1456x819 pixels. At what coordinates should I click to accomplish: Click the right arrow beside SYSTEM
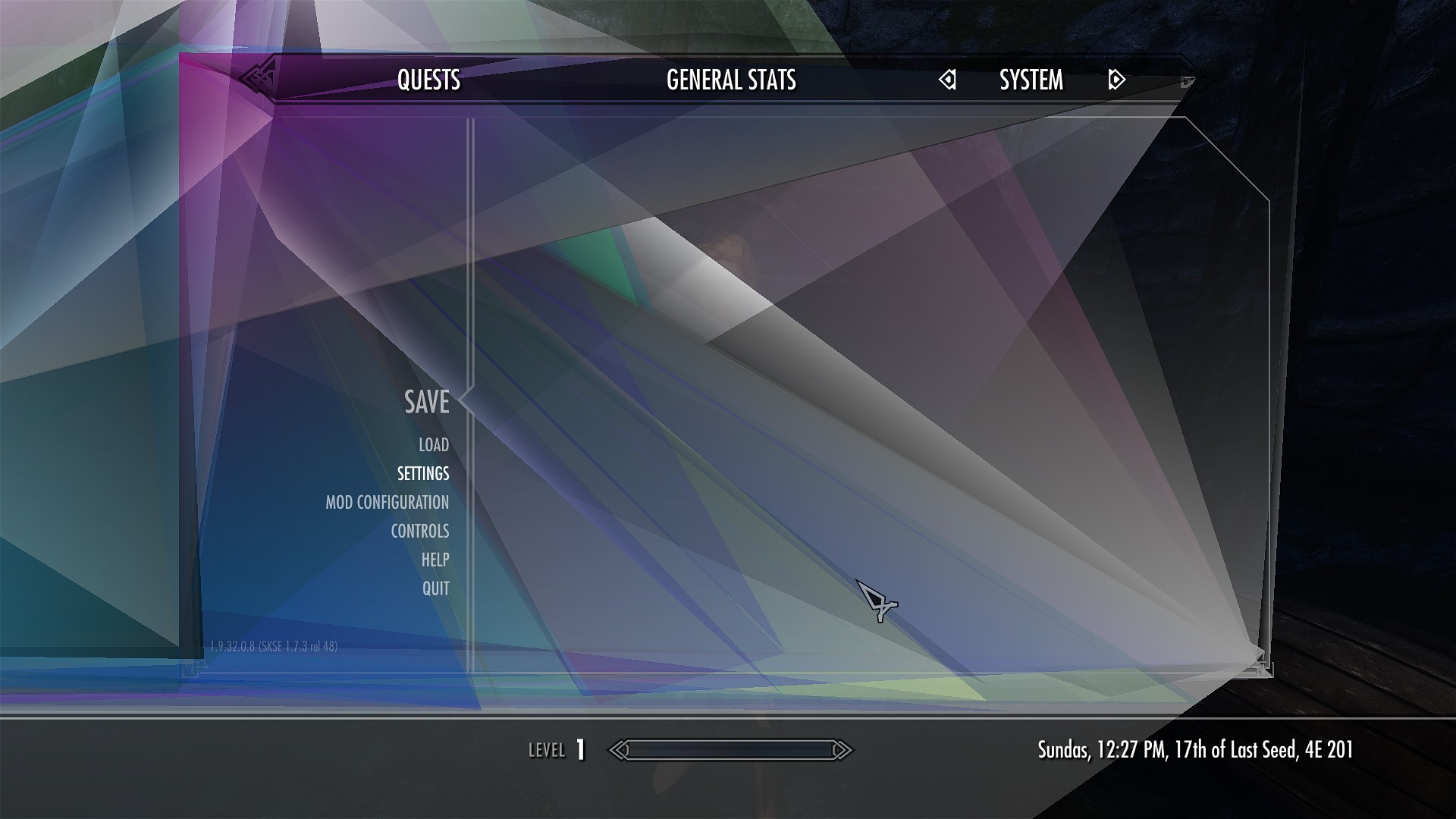1116,80
